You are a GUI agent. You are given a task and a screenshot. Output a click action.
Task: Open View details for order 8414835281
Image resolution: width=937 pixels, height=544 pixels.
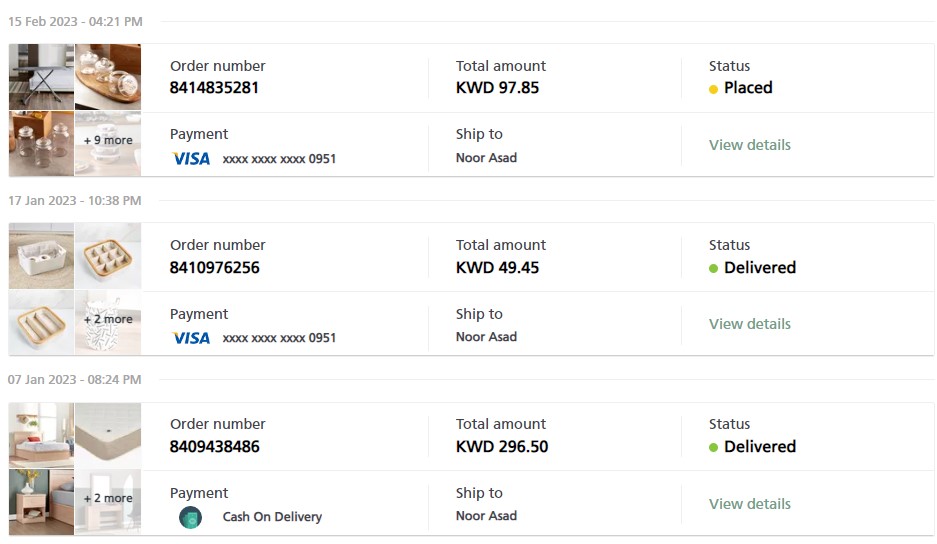coord(749,145)
